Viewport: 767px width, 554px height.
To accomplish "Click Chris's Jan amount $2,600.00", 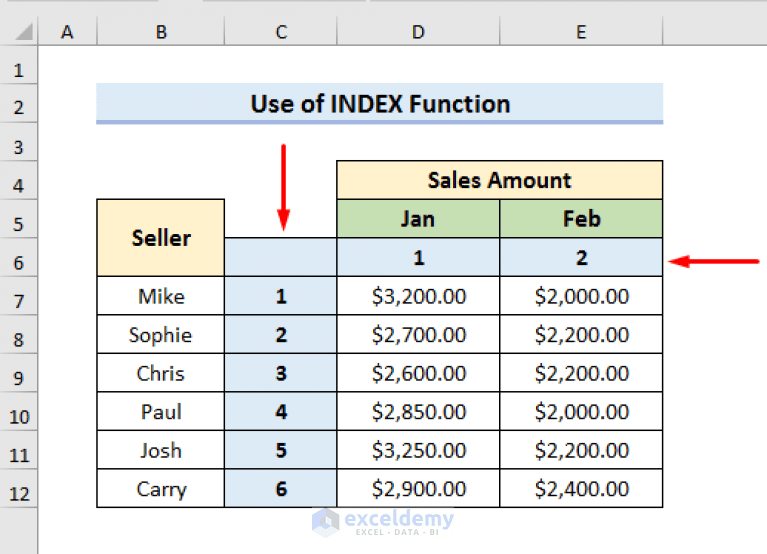I will click(418, 373).
